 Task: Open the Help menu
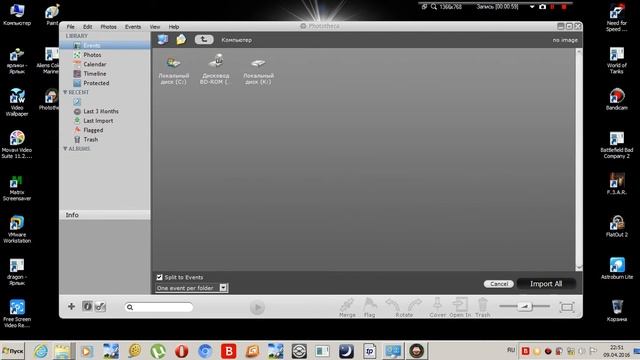tap(174, 27)
